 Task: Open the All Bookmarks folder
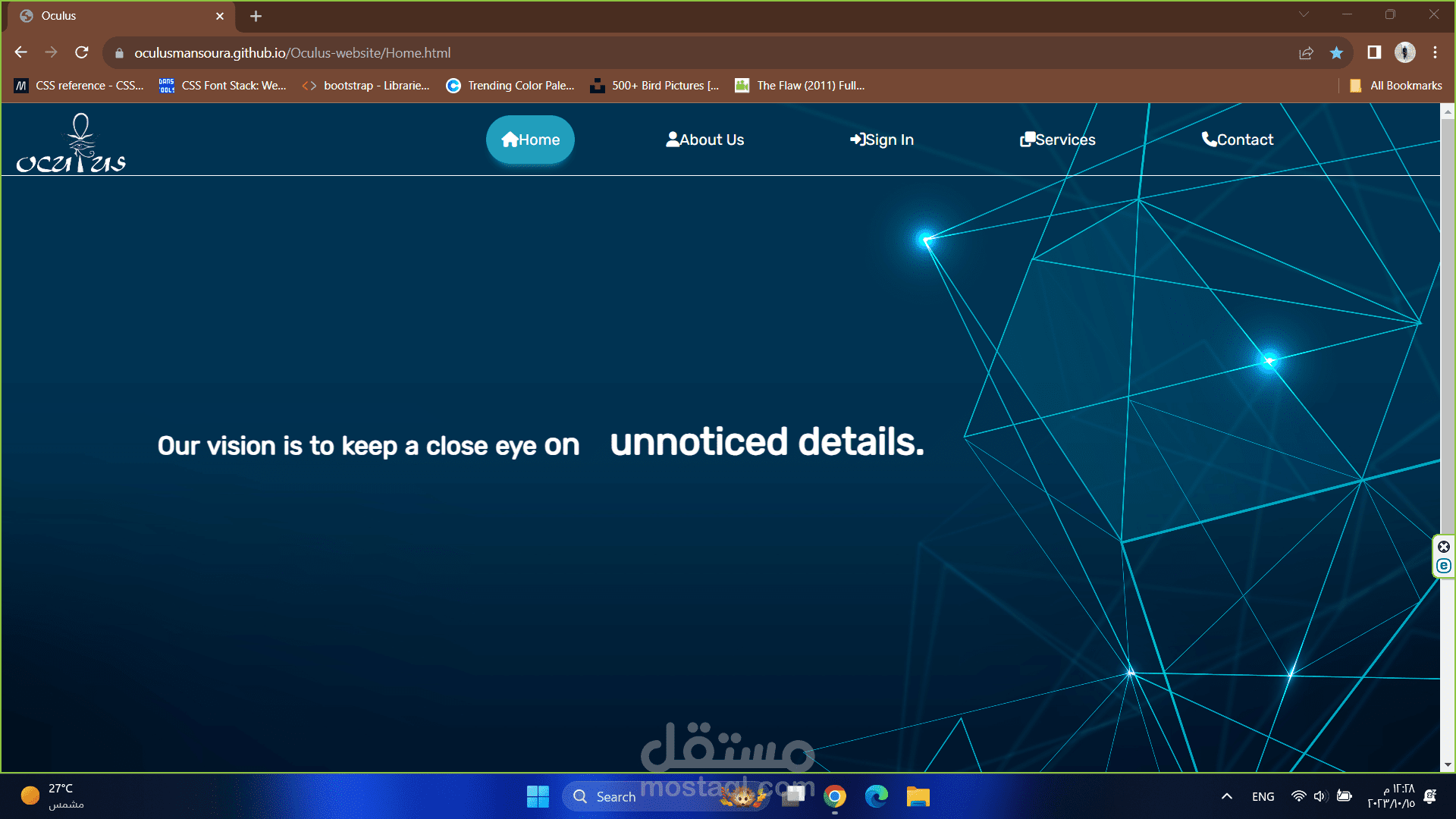point(1395,86)
